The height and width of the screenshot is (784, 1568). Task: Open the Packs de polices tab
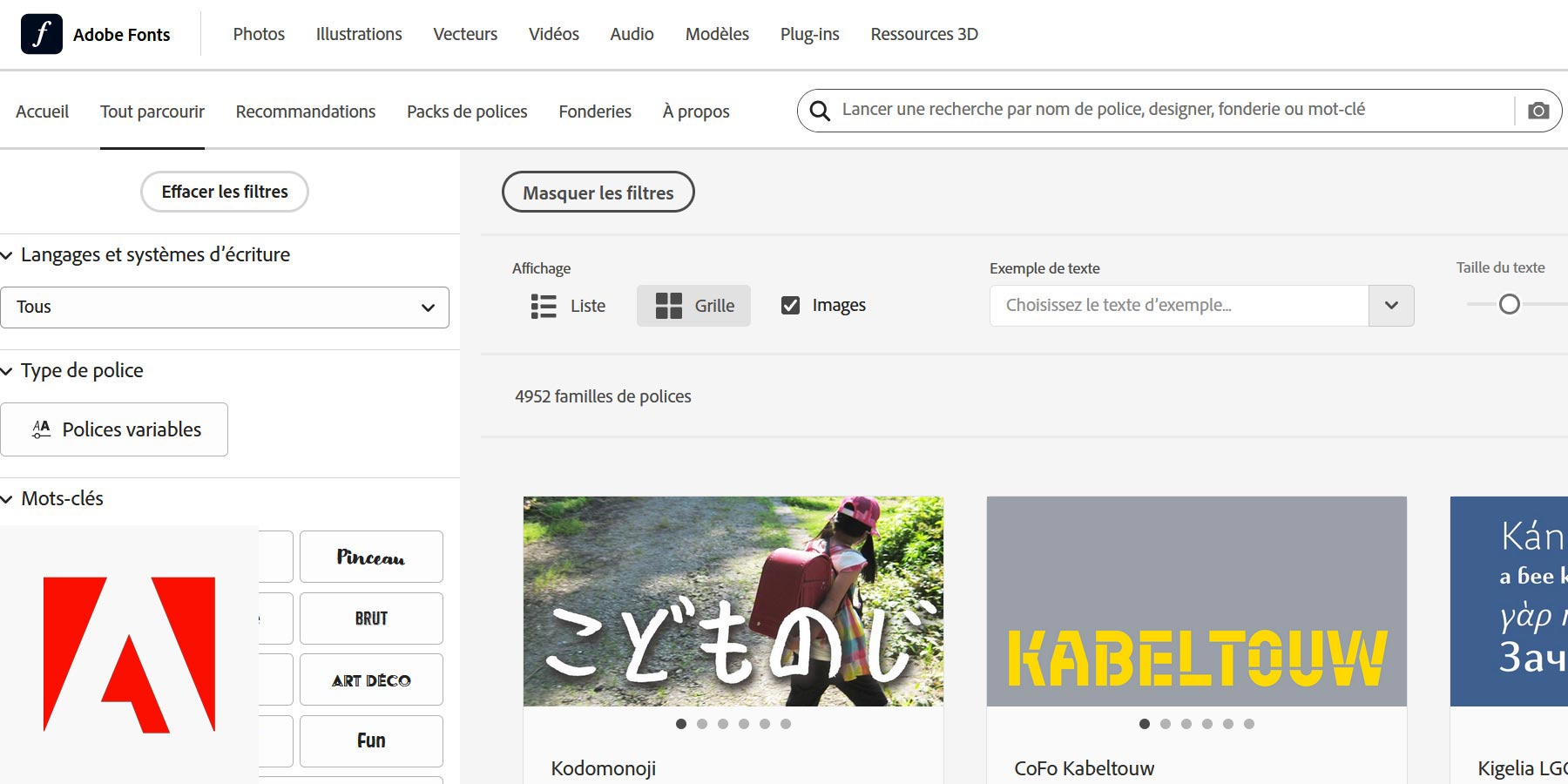pos(467,112)
